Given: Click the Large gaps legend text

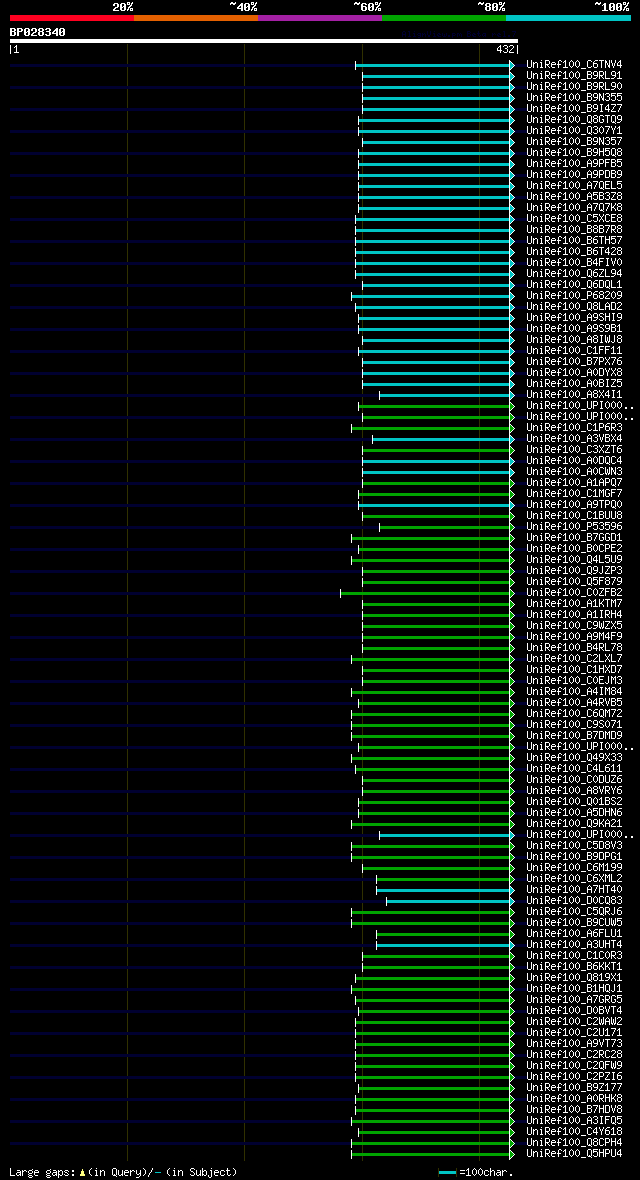Looking at the screenshot, I should (x=123, y=1172).
